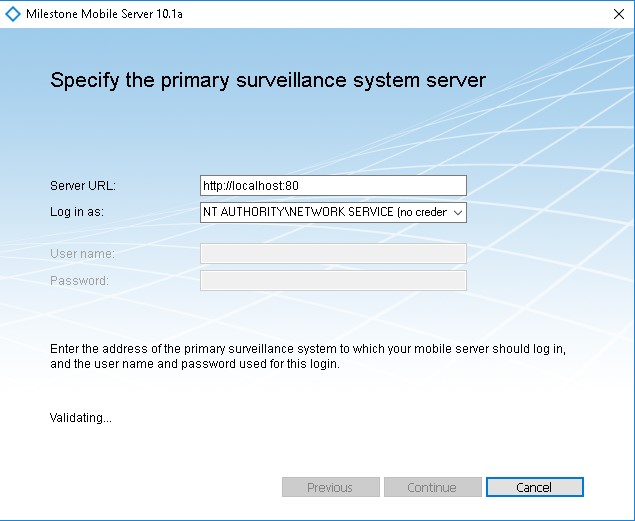Click the Milestone diamond logo icon
Image resolution: width=635 pixels, height=521 pixels.
13,14
